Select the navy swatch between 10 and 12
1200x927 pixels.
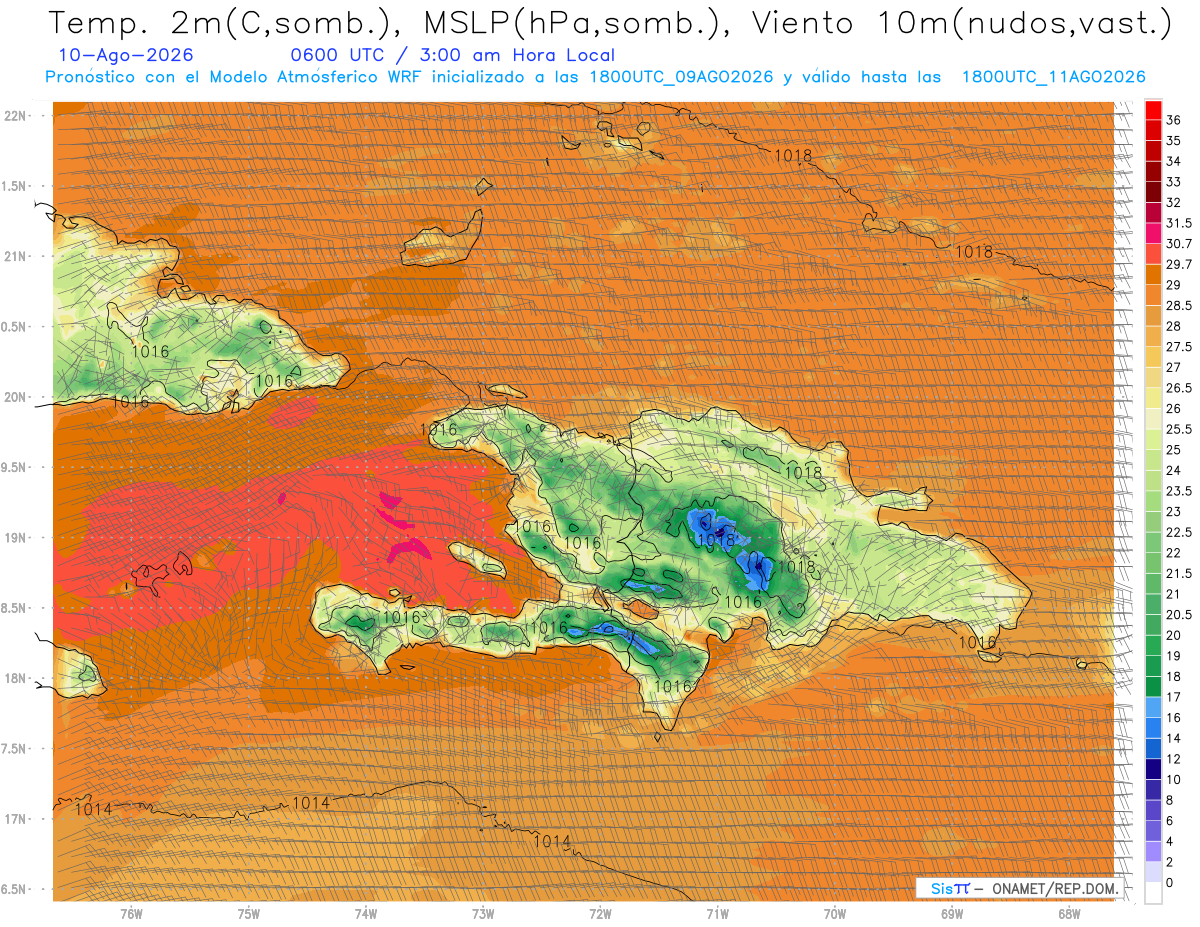point(1153,769)
